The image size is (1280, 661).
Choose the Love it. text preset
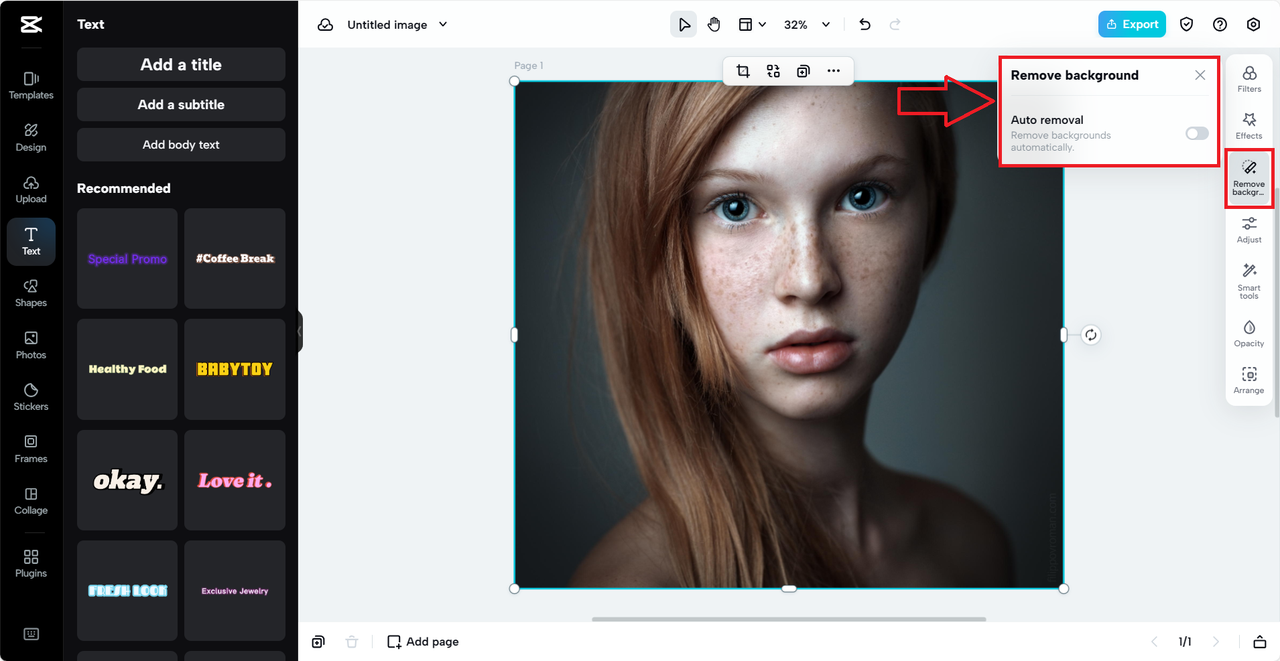pos(235,480)
